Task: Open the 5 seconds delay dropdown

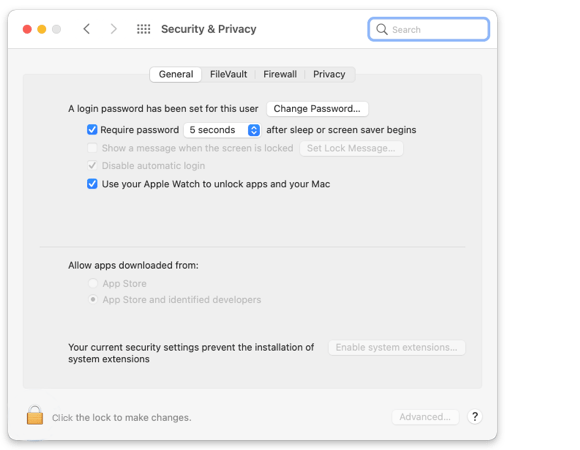Action: click(x=222, y=130)
